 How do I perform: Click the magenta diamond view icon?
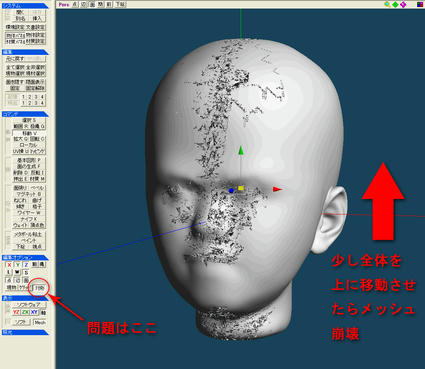tap(403, 4)
